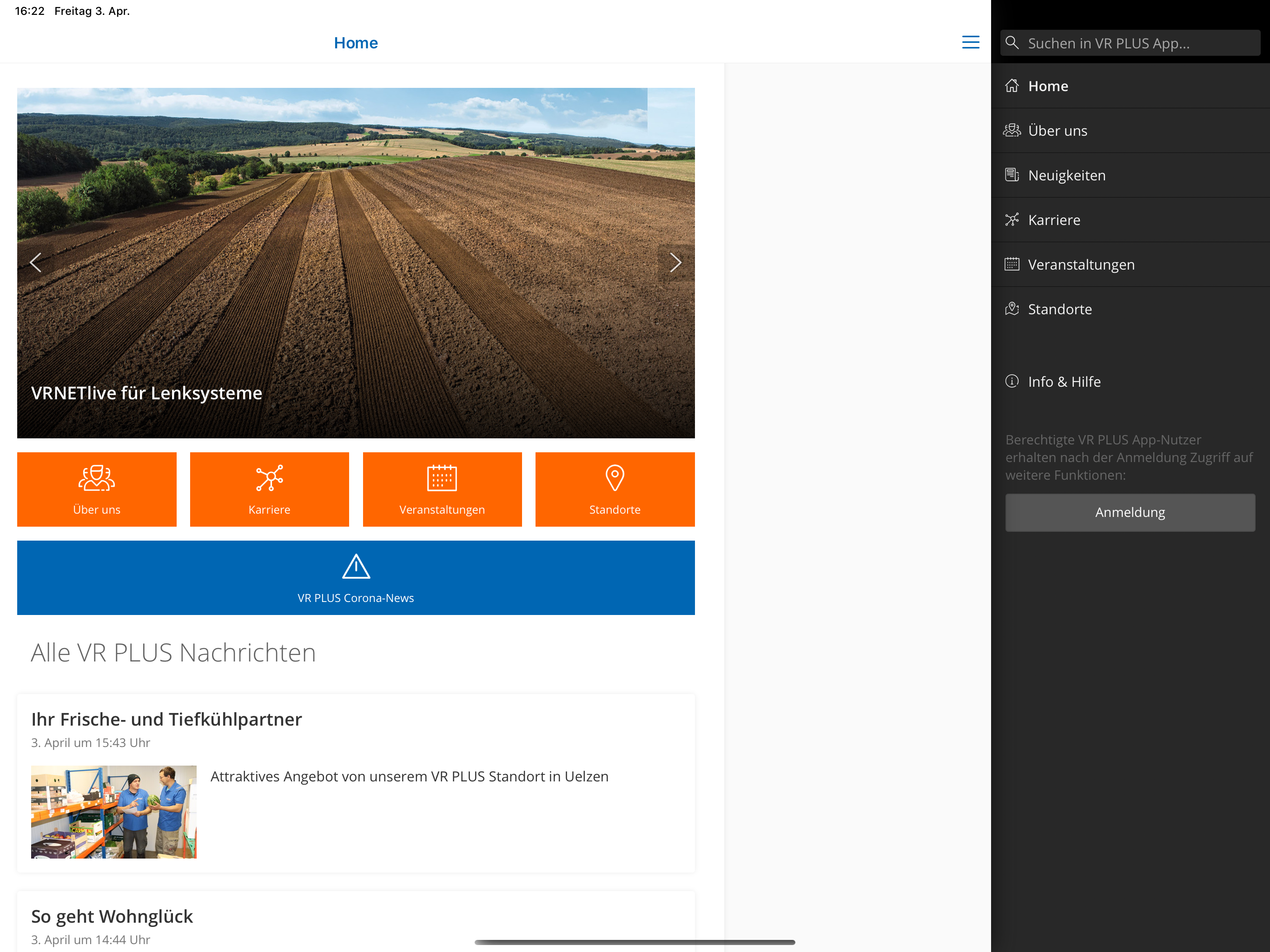Open Neuigkeiten in the side menu
1270x952 pixels.
(x=1130, y=175)
